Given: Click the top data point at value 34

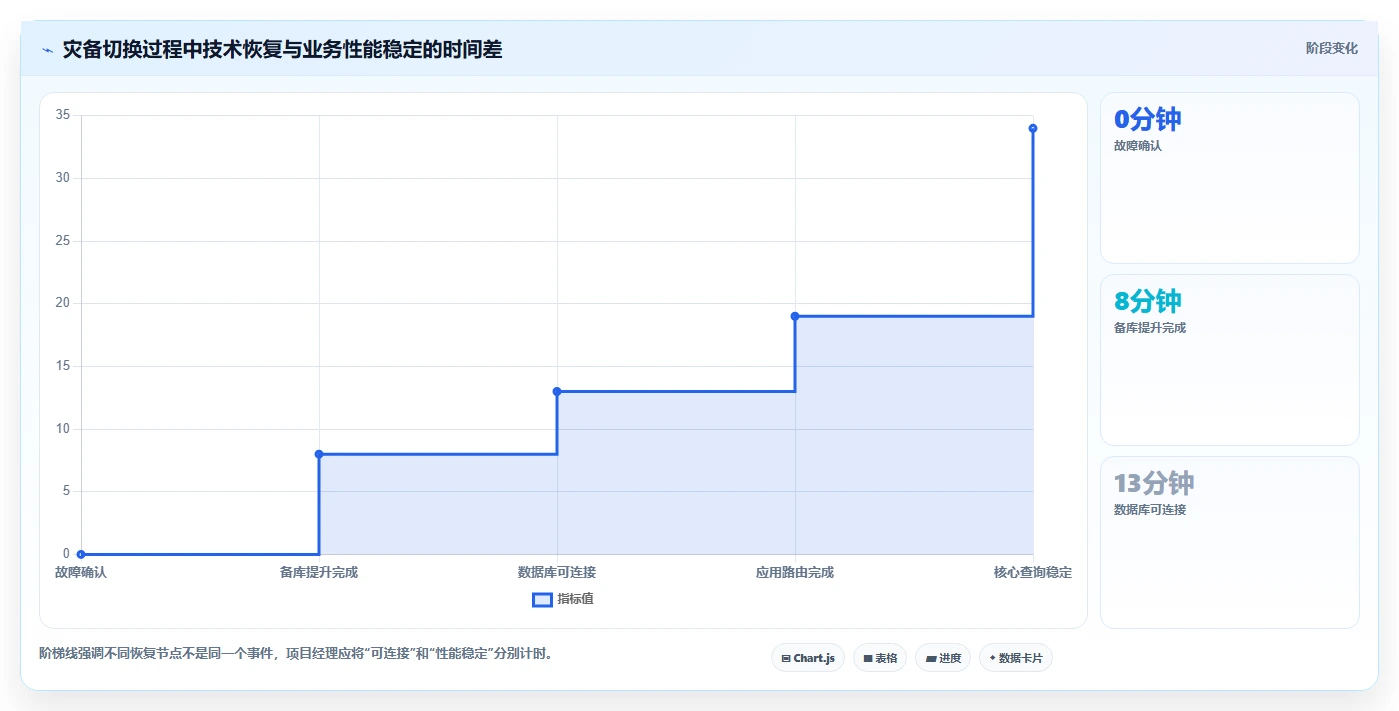Looking at the screenshot, I should coord(1033,128).
